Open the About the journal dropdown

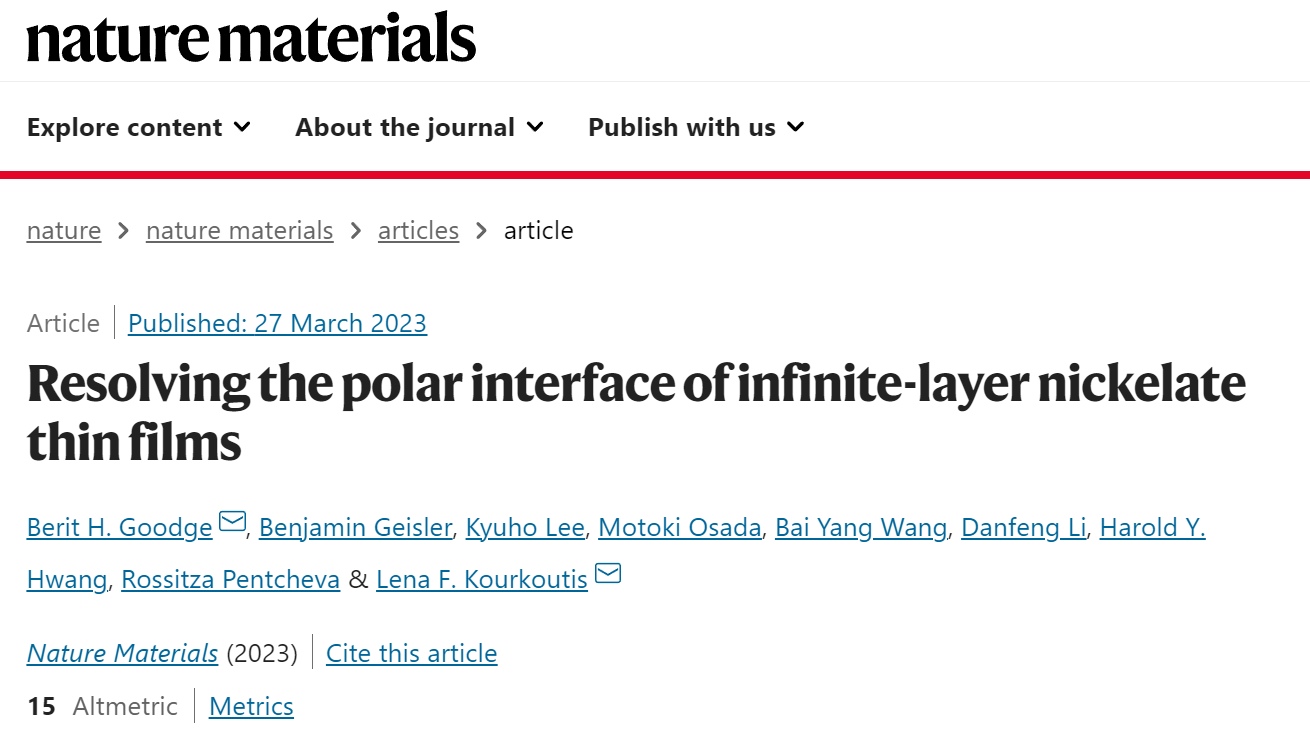[x=420, y=127]
